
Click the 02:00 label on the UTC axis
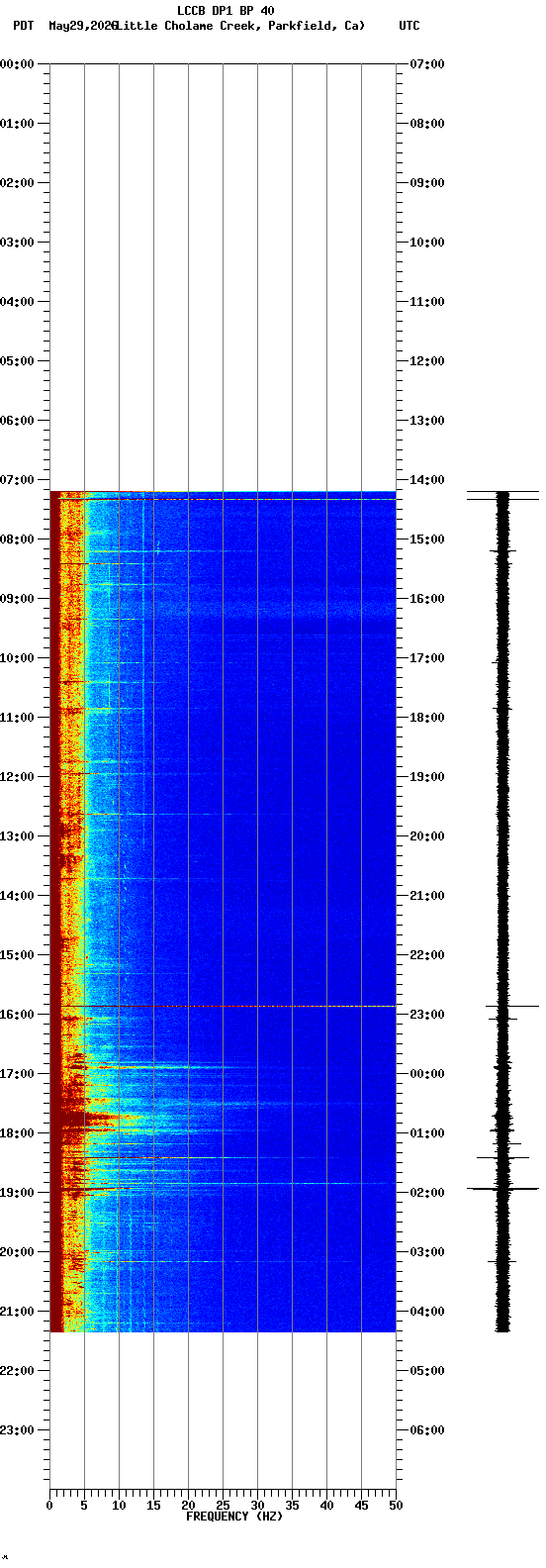pyautogui.click(x=427, y=1193)
